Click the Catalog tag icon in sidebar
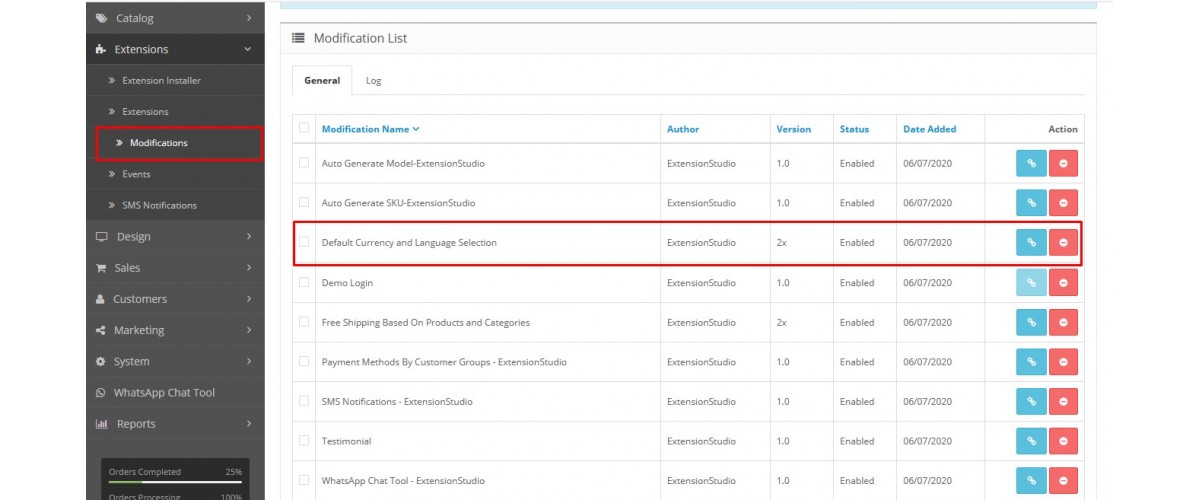Image resolution: width=1200 pixels, height=500 pixels. click(101, 18)
